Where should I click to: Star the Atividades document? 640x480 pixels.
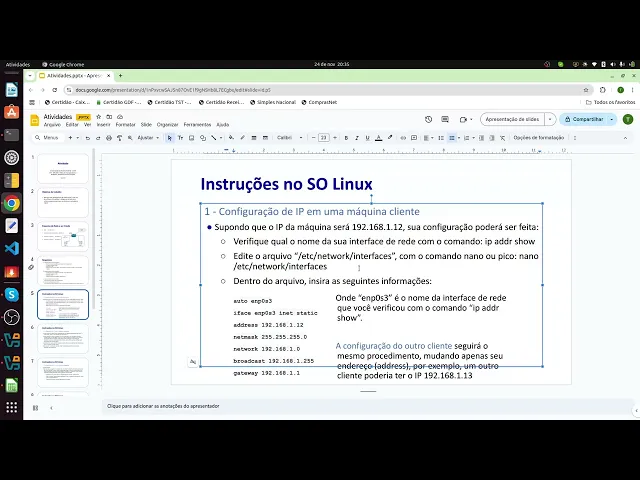(x=98, y=117)
